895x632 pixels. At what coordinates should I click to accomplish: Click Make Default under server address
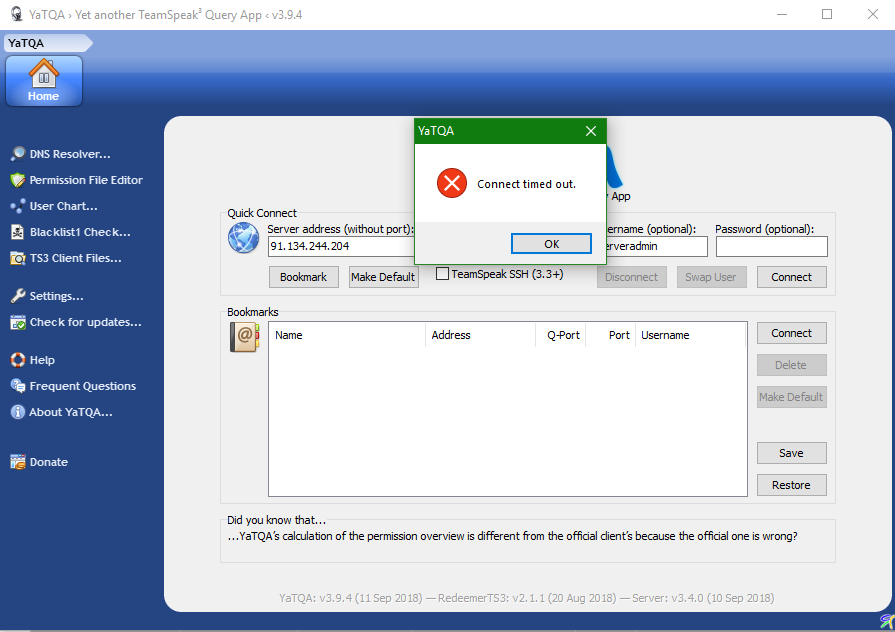point(383,277)
